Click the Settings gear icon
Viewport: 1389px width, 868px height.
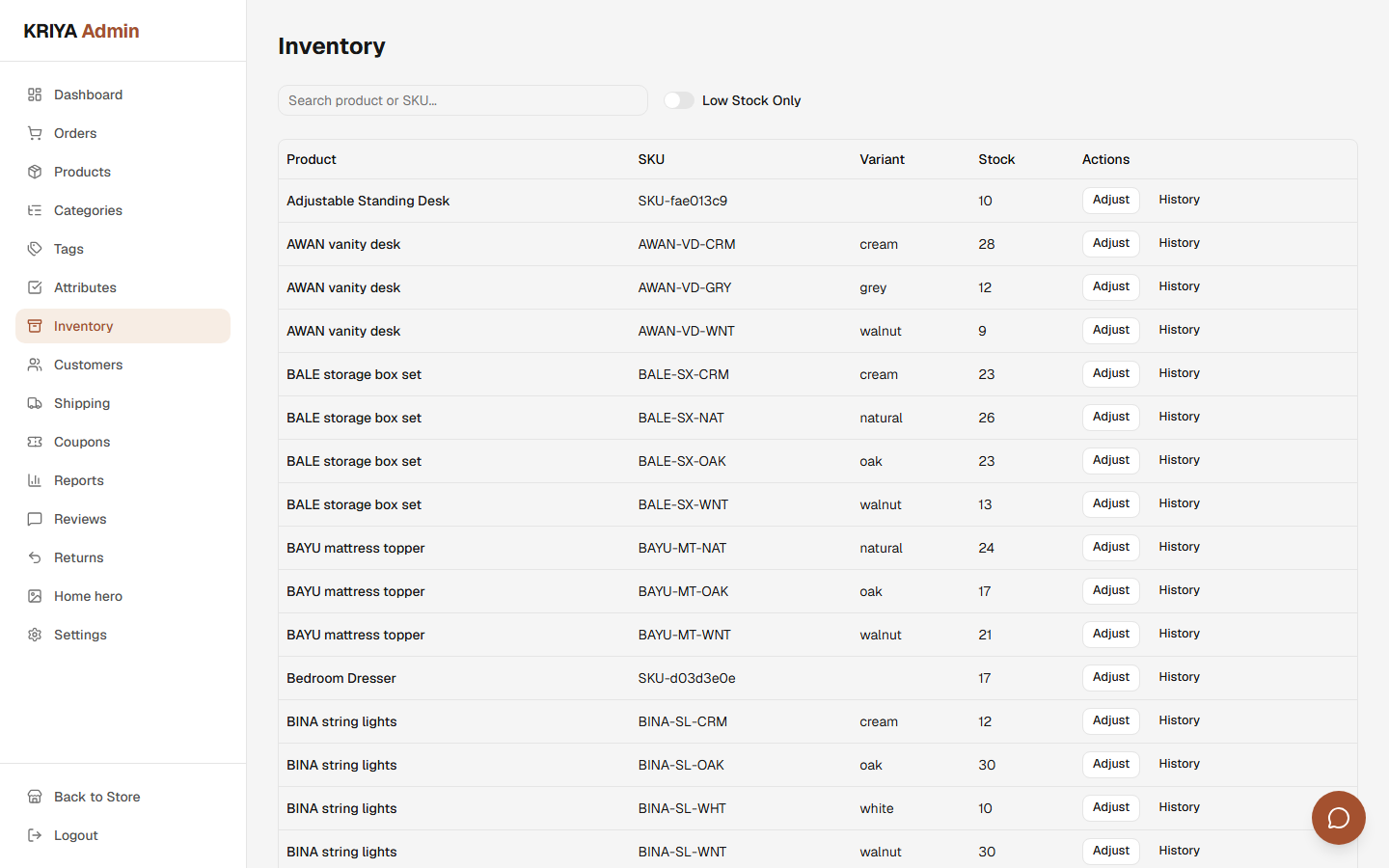[x=35, y=635]
